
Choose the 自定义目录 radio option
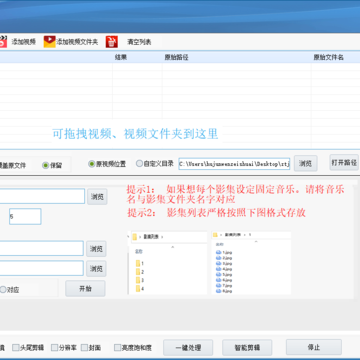coord(139,164)
